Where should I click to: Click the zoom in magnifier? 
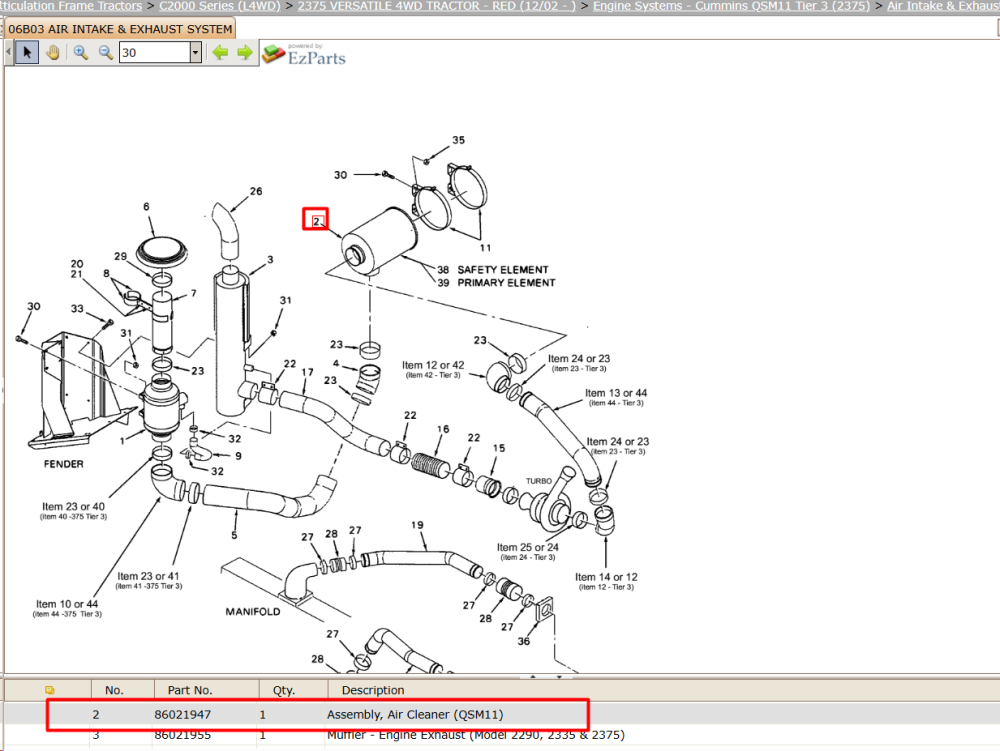click(80, 52)
